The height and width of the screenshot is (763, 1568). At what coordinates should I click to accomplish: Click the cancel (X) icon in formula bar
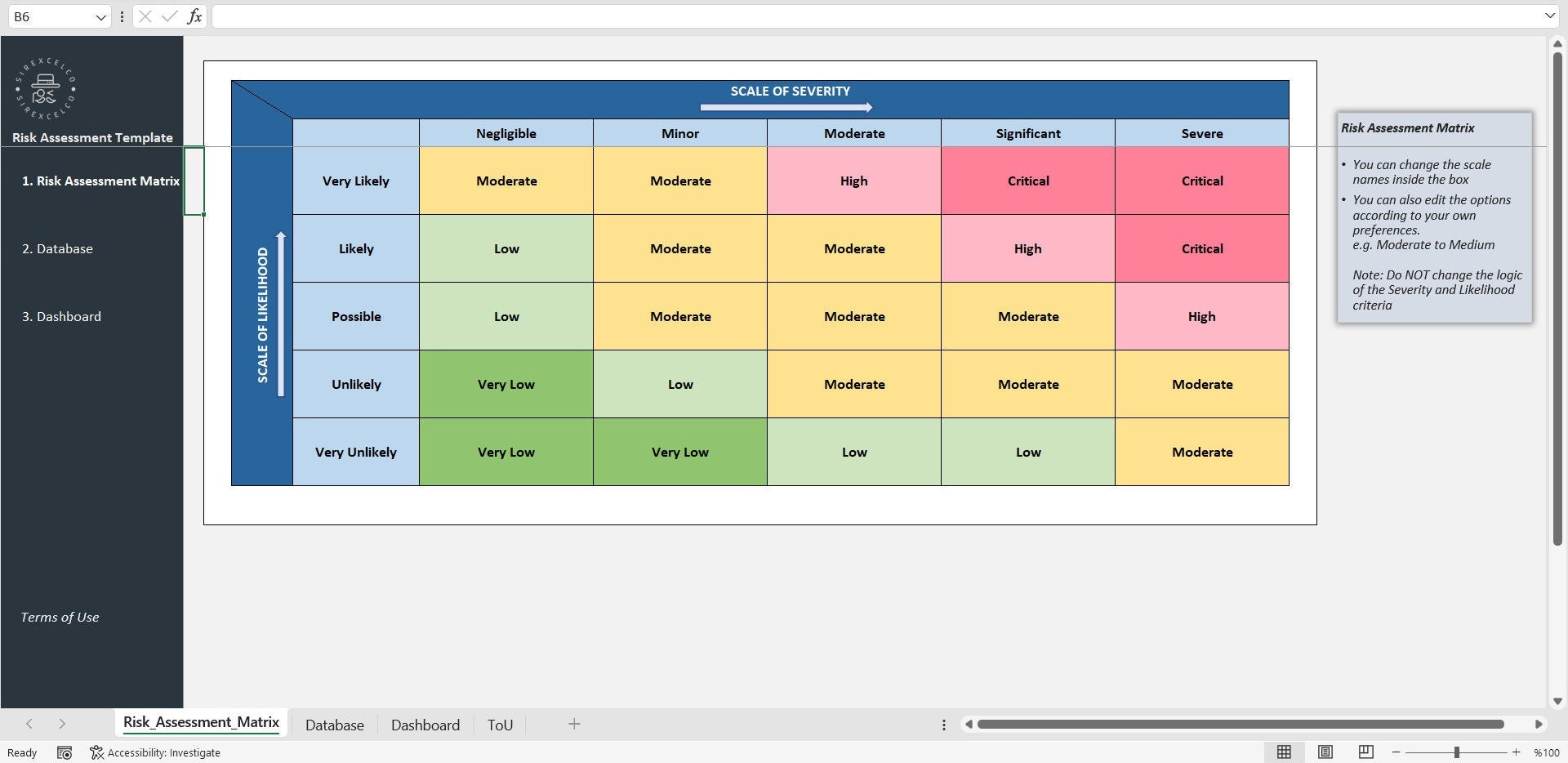click(144, 16)
